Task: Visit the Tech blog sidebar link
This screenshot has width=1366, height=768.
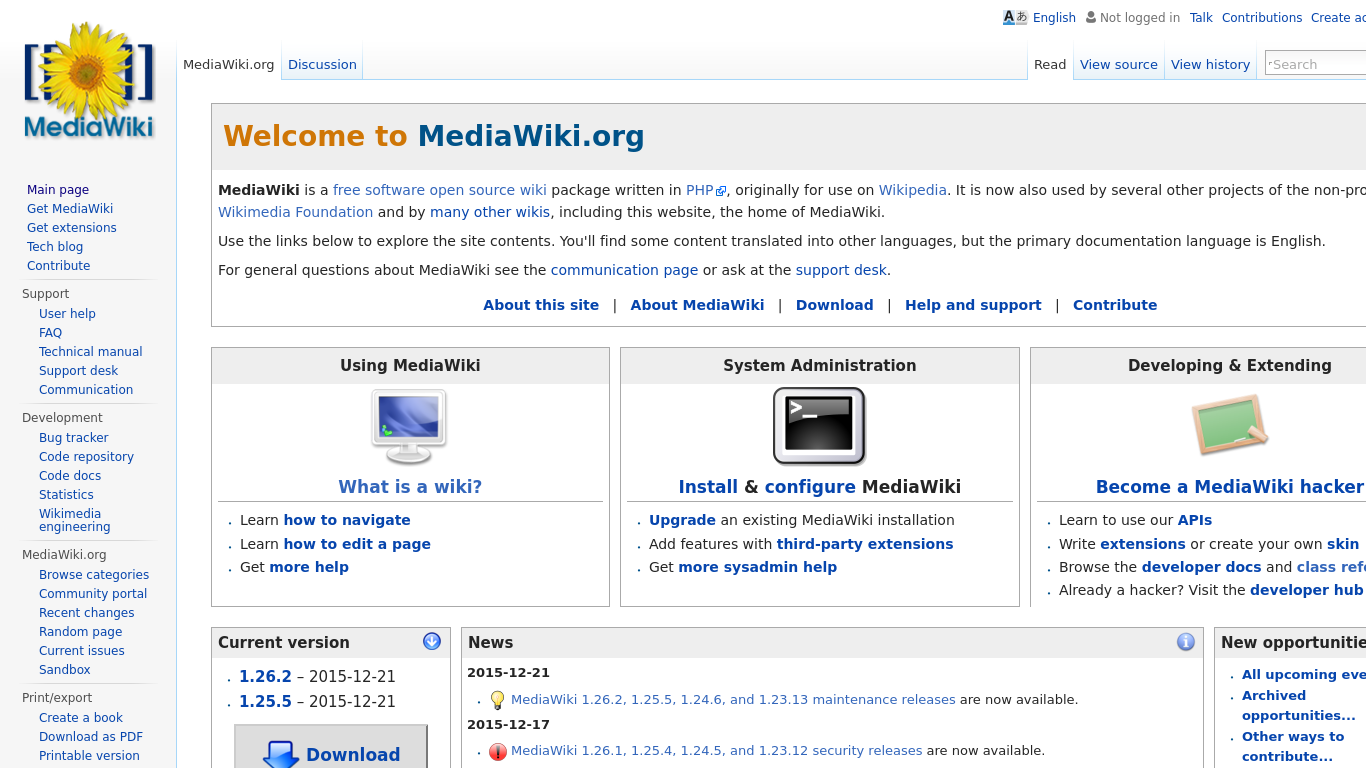Action: click(55, 247)
